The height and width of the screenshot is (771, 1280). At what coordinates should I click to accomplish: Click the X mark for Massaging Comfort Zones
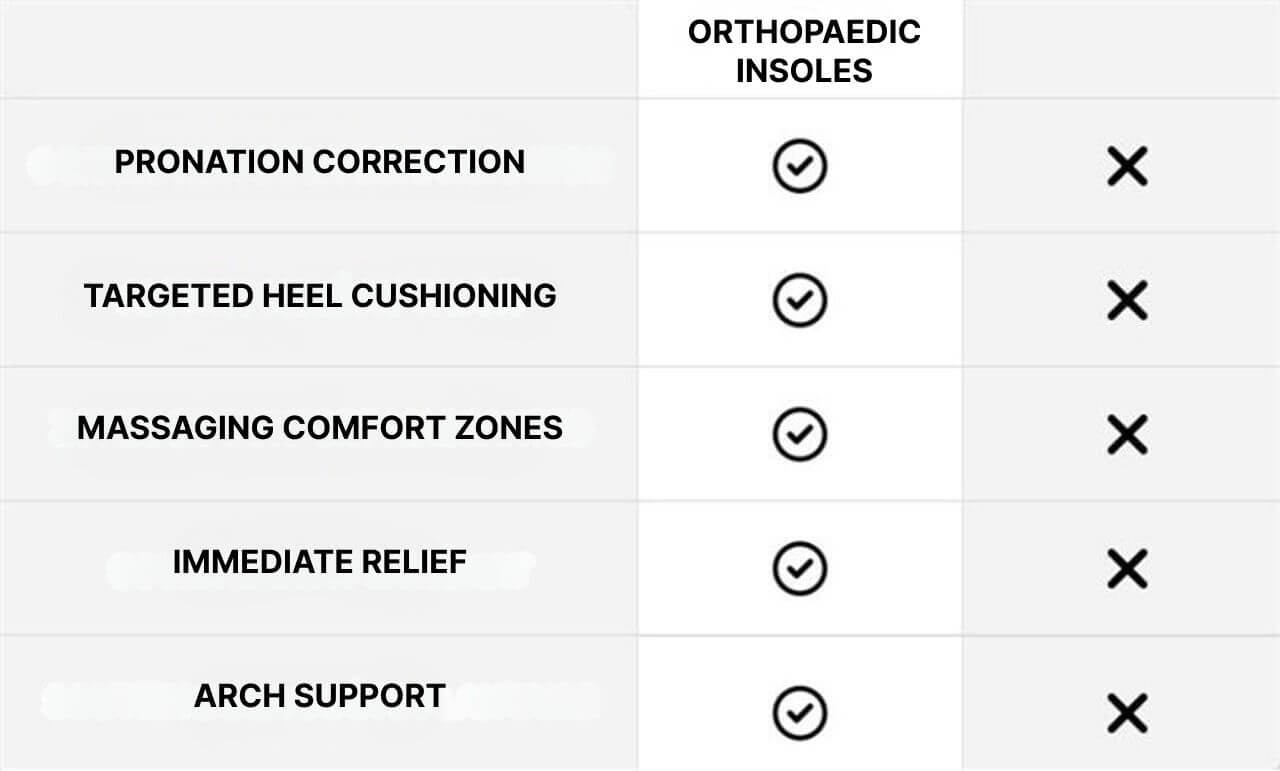tap(1127, 433)
